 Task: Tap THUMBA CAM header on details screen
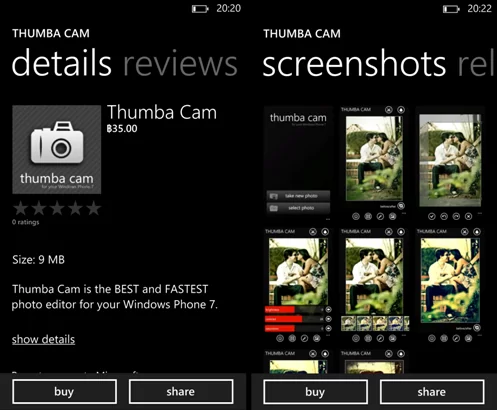[51, 33]
